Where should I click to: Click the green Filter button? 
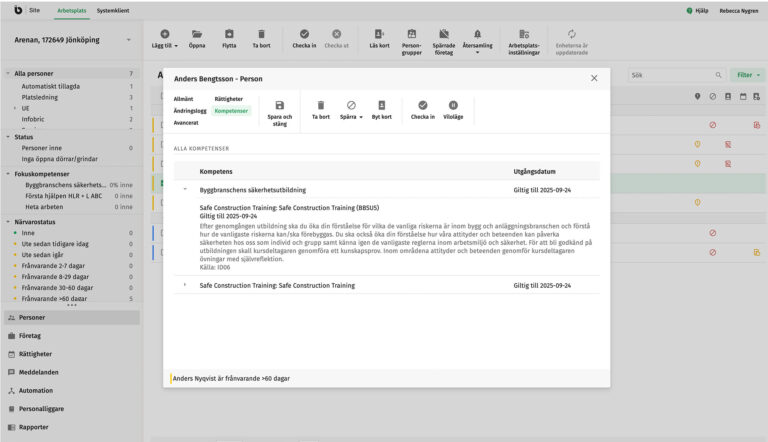coord(746,75)
